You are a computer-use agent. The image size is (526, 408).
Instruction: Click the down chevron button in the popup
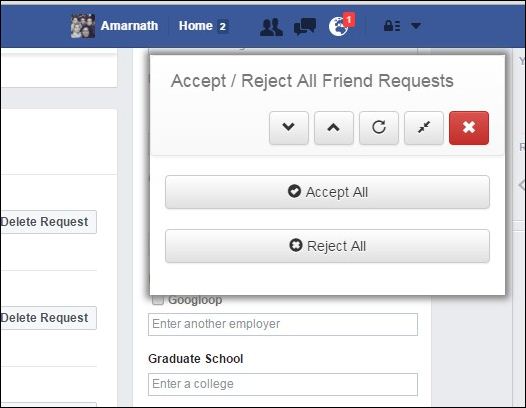coord(288,128)
